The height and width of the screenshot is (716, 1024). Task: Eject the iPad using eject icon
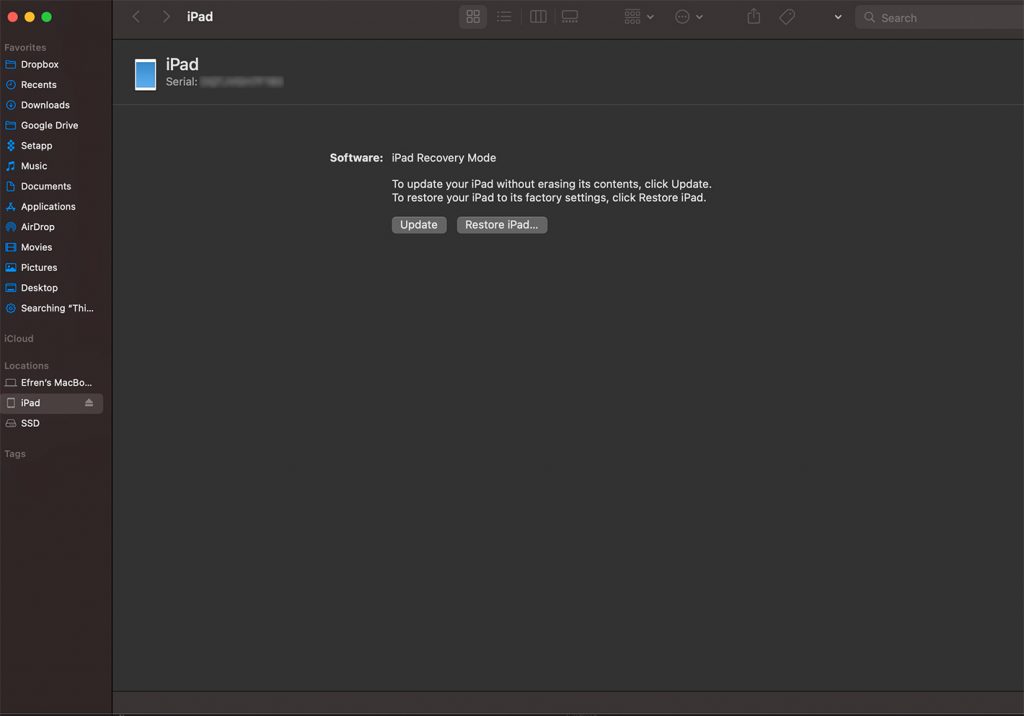click(x=89, y=403)
